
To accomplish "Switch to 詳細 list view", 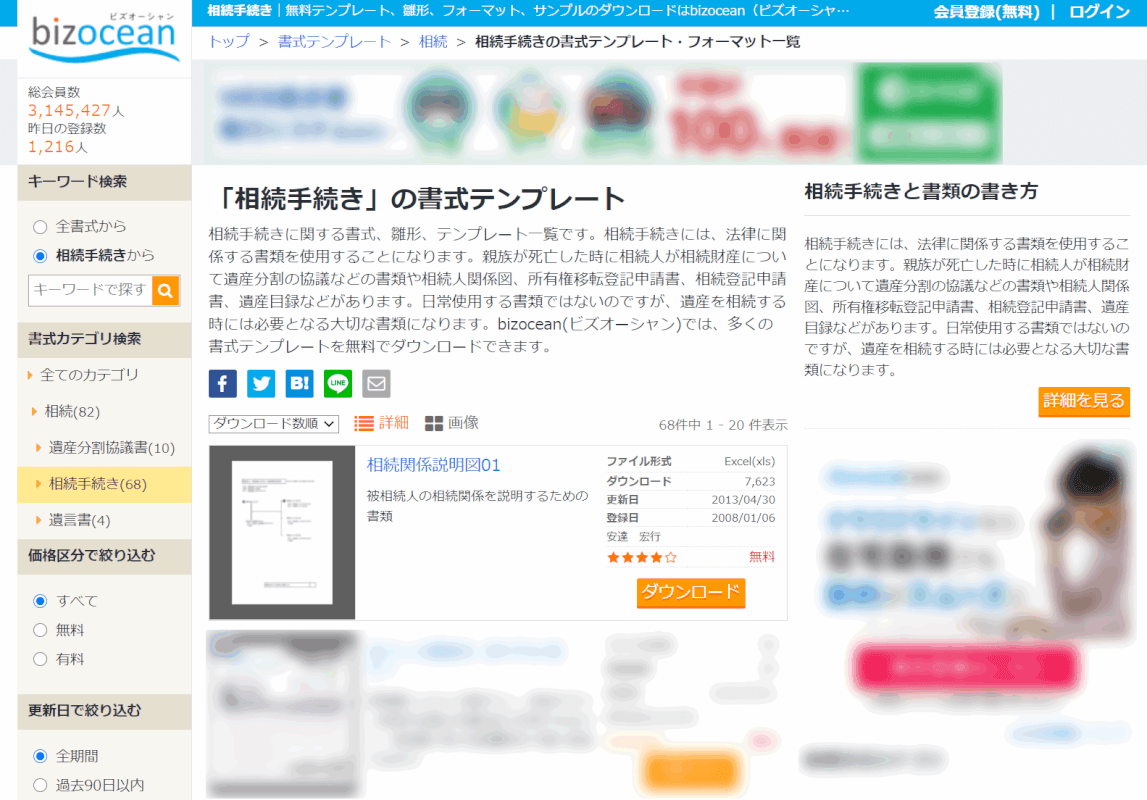I will tap(382, 423).
